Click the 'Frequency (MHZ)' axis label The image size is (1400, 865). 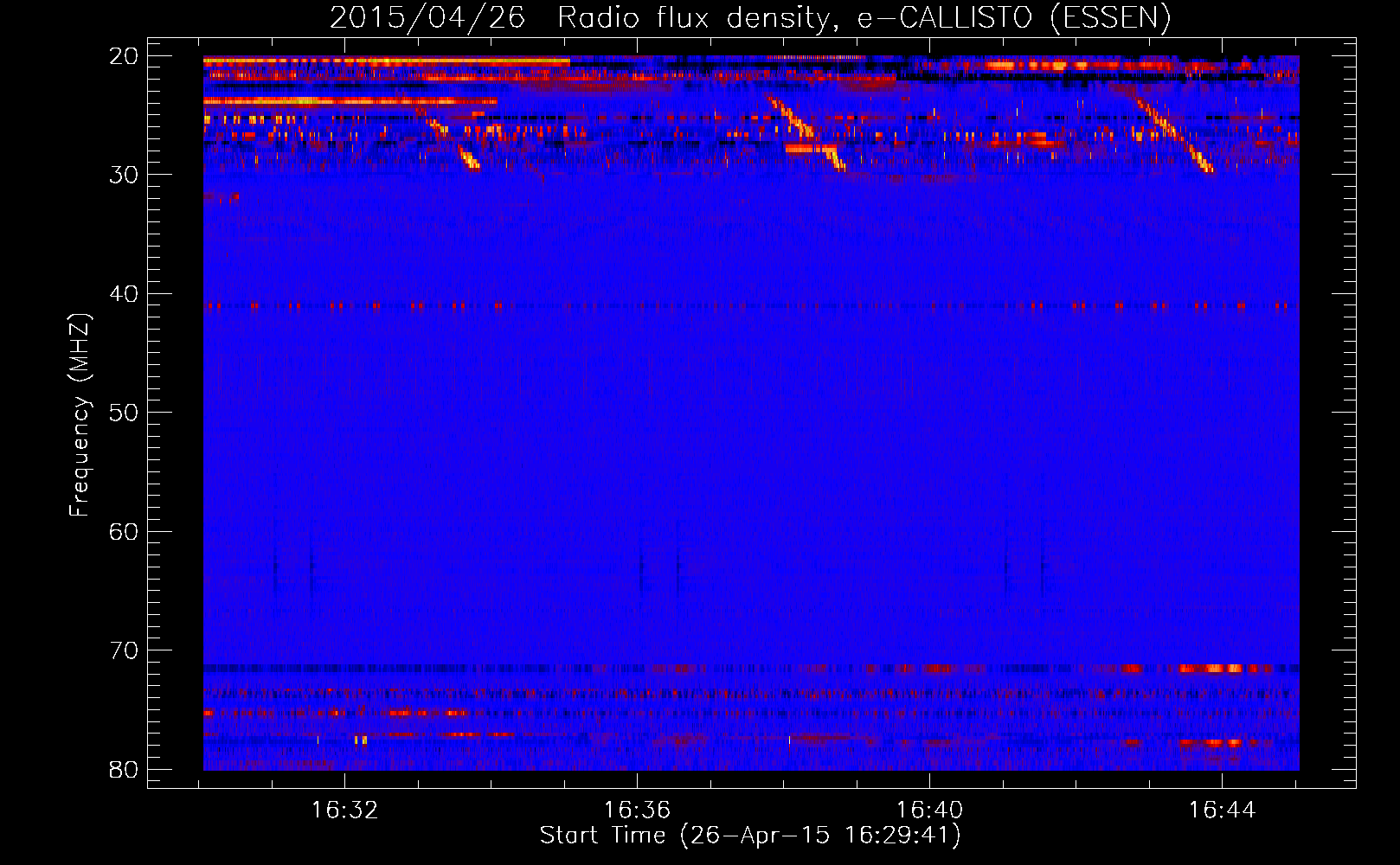[79, 415]
